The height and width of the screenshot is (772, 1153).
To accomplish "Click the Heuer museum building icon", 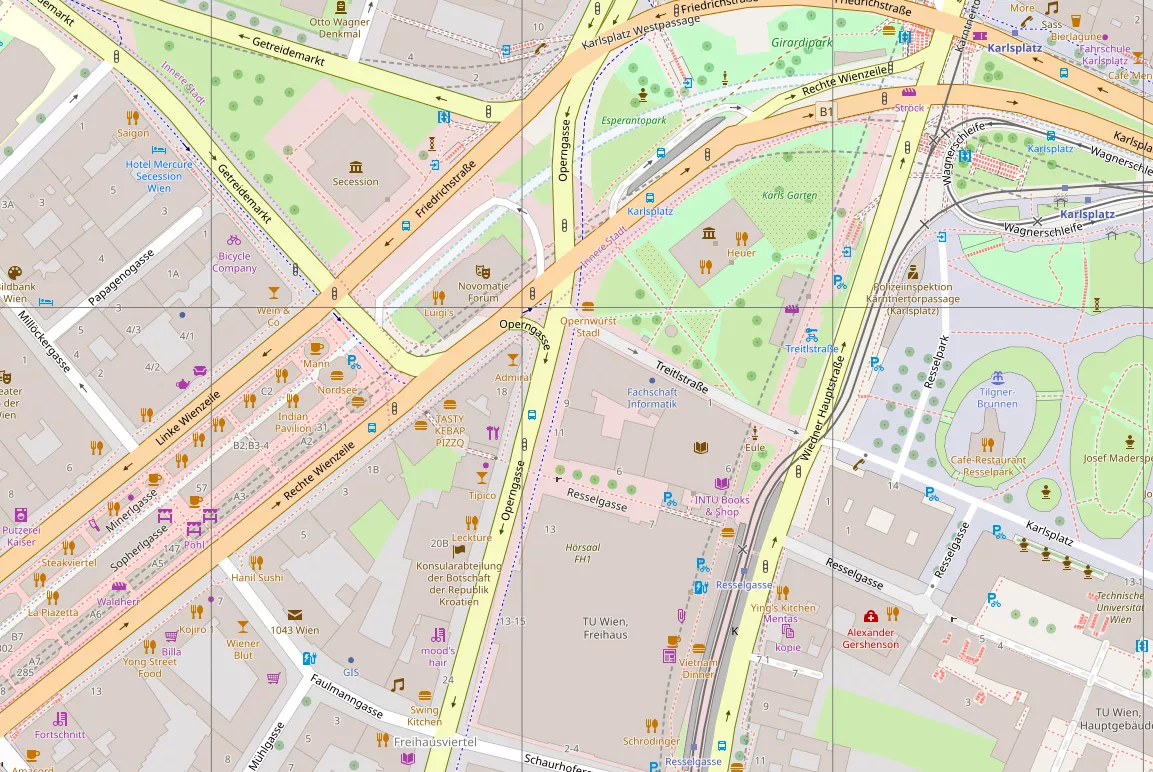I will pos(709,235).
